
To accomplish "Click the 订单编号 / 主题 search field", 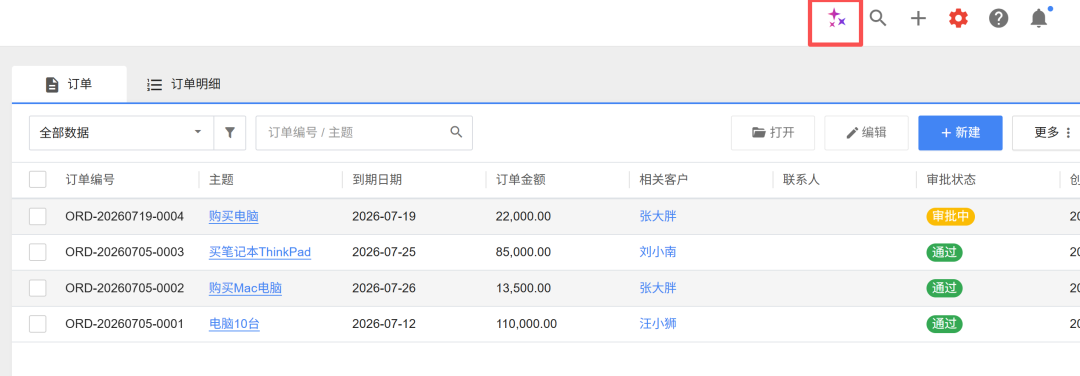I will point(364,133).
